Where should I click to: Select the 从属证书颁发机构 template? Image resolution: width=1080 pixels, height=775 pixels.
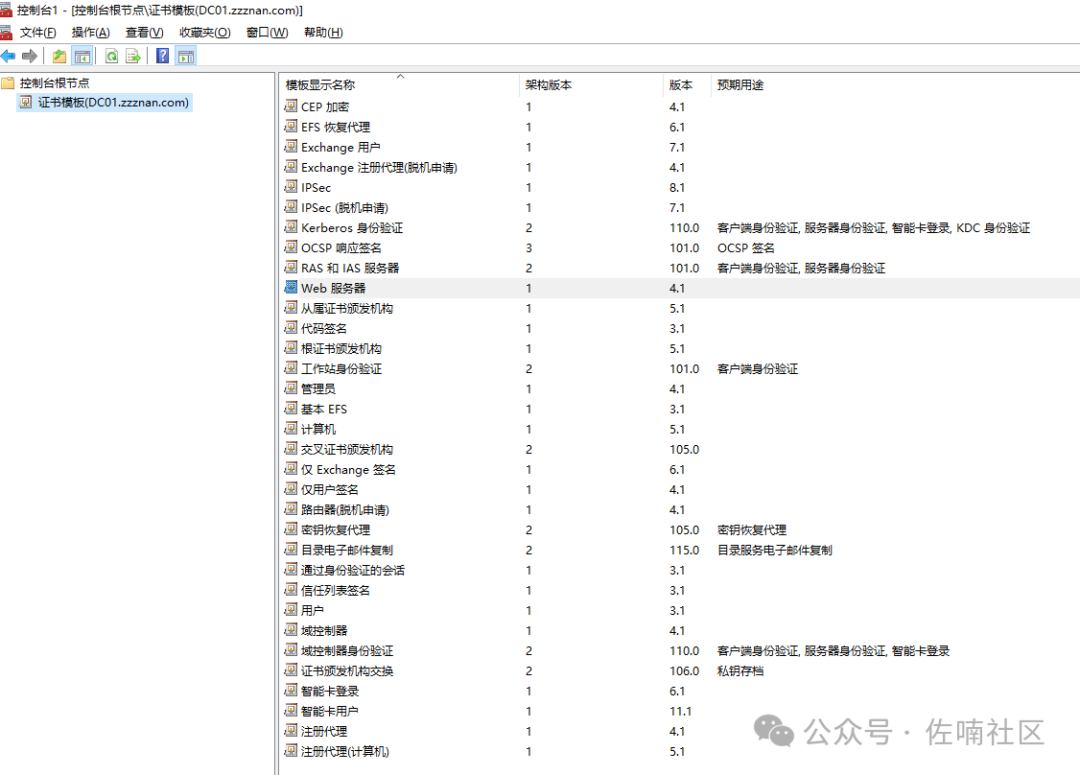pyautogui.click(x=347, y=308)
